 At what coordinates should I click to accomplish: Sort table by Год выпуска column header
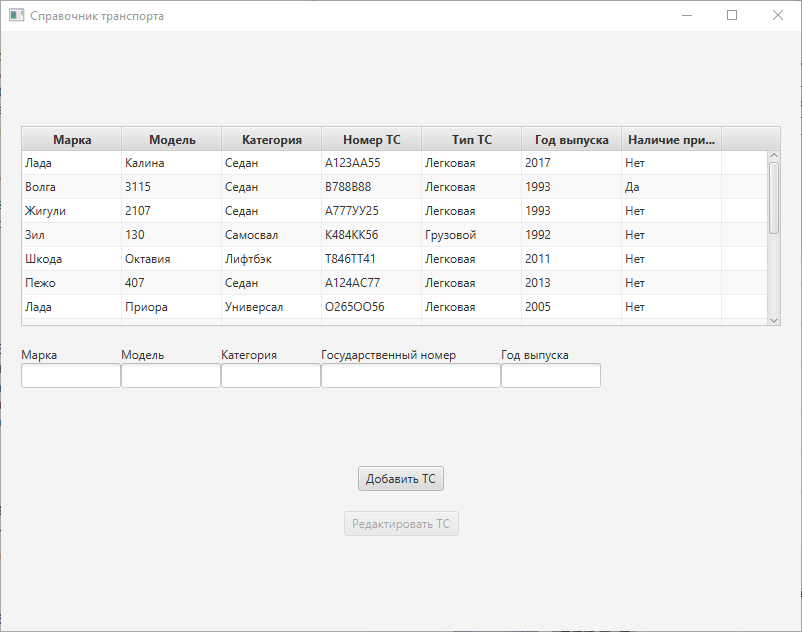click(571, 139)
